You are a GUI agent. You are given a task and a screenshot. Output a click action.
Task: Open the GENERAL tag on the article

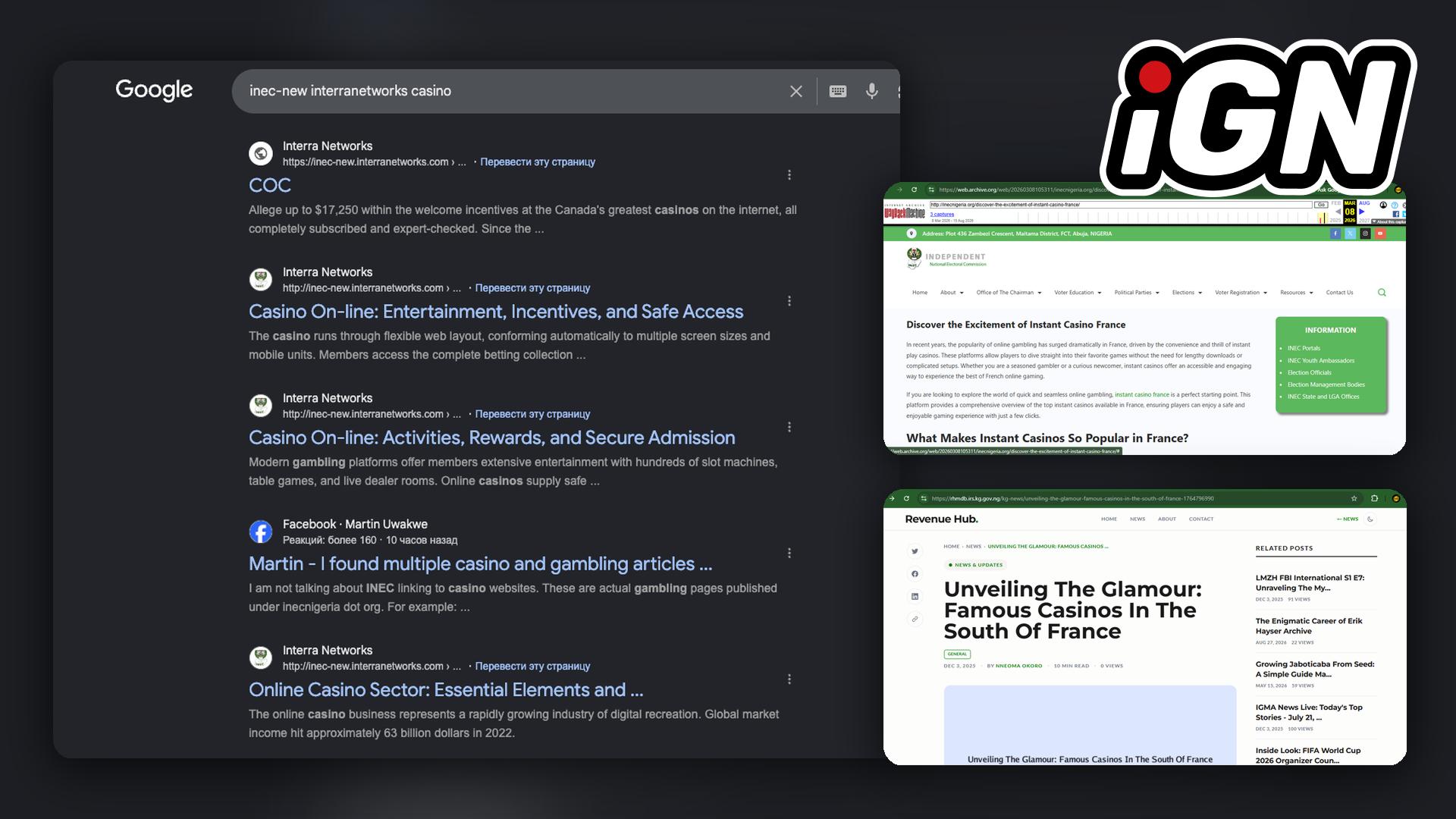point(957,654)
